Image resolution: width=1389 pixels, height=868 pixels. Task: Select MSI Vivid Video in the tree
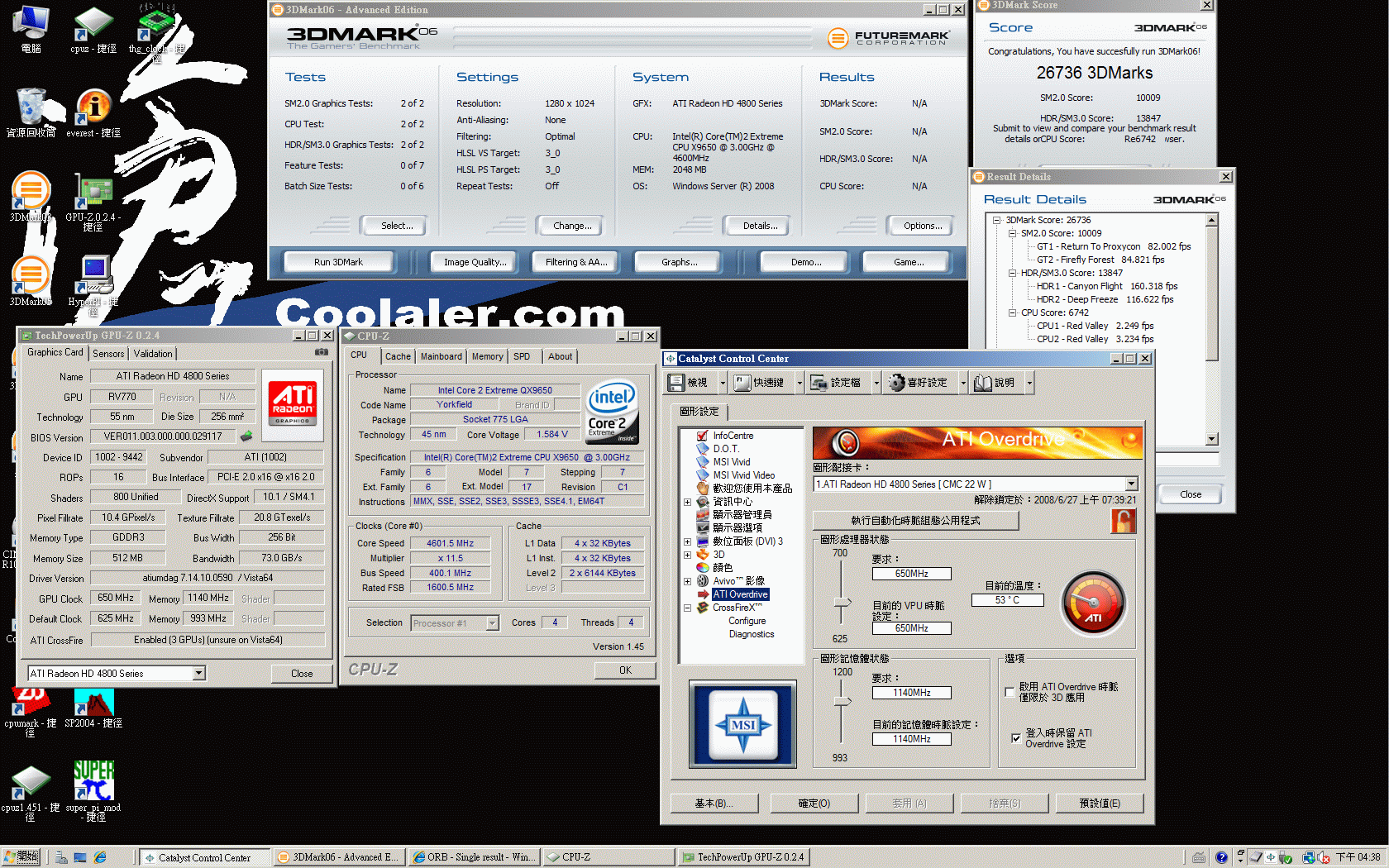[743, 475]
